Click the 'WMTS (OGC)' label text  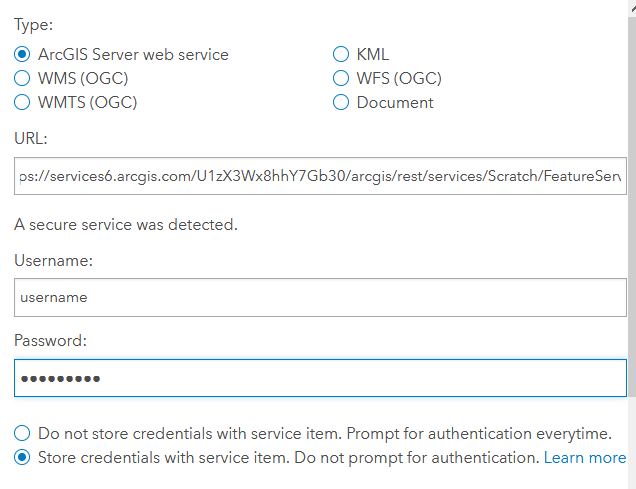(x=87, y=102)
